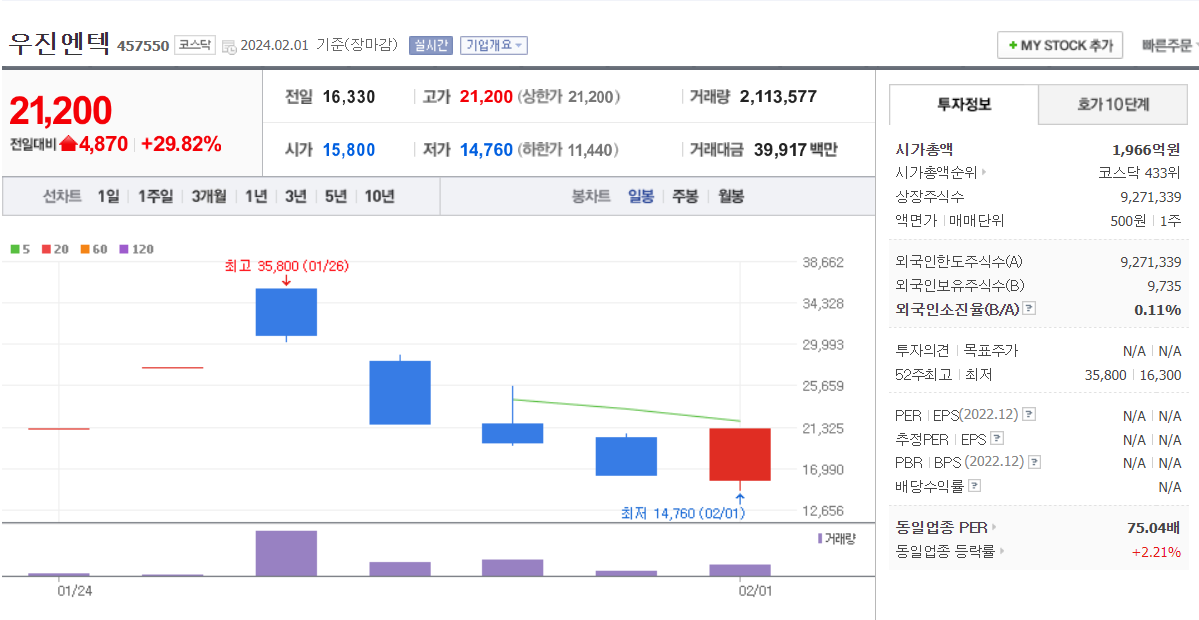Image resolution: width=1199 pixels, height=620 pixels.
Task: Click the +29.82% change rate
Action: [181, 143]
